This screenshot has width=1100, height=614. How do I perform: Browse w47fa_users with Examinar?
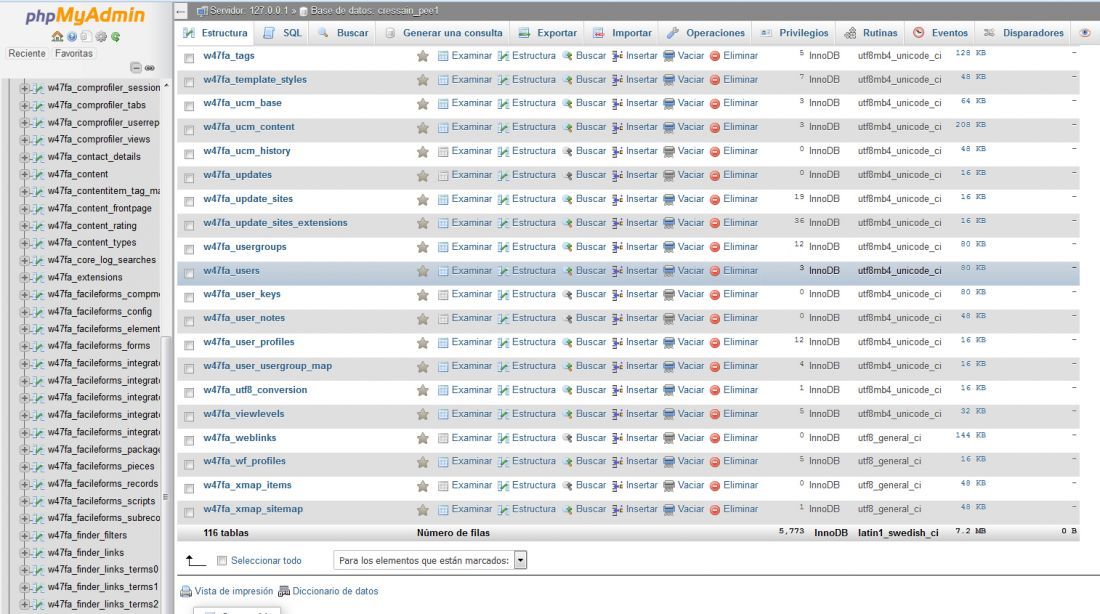tap(464, 271)
